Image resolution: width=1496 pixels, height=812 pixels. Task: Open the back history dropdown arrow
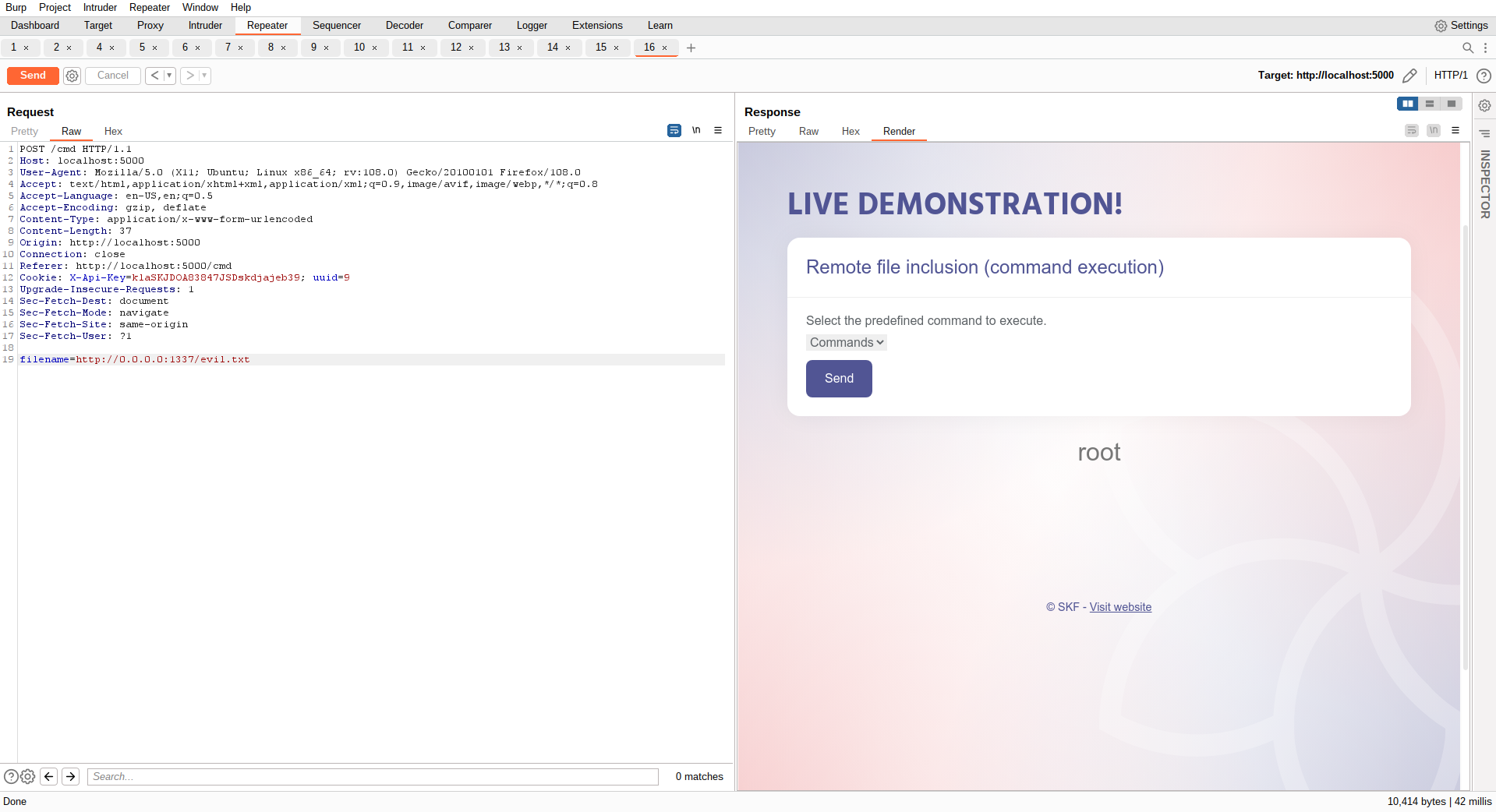(169, 76)
